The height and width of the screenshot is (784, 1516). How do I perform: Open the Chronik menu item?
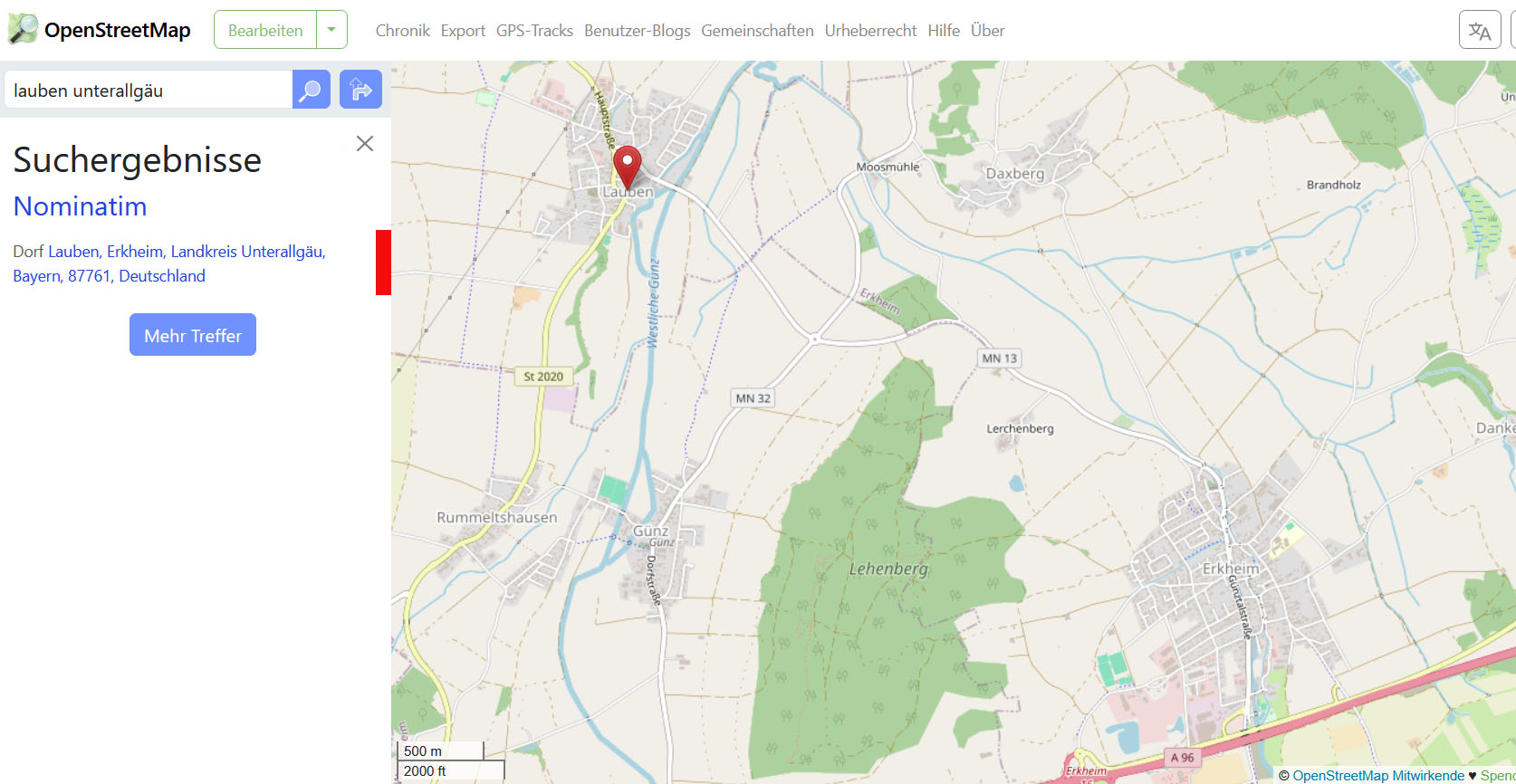[403, 31]
